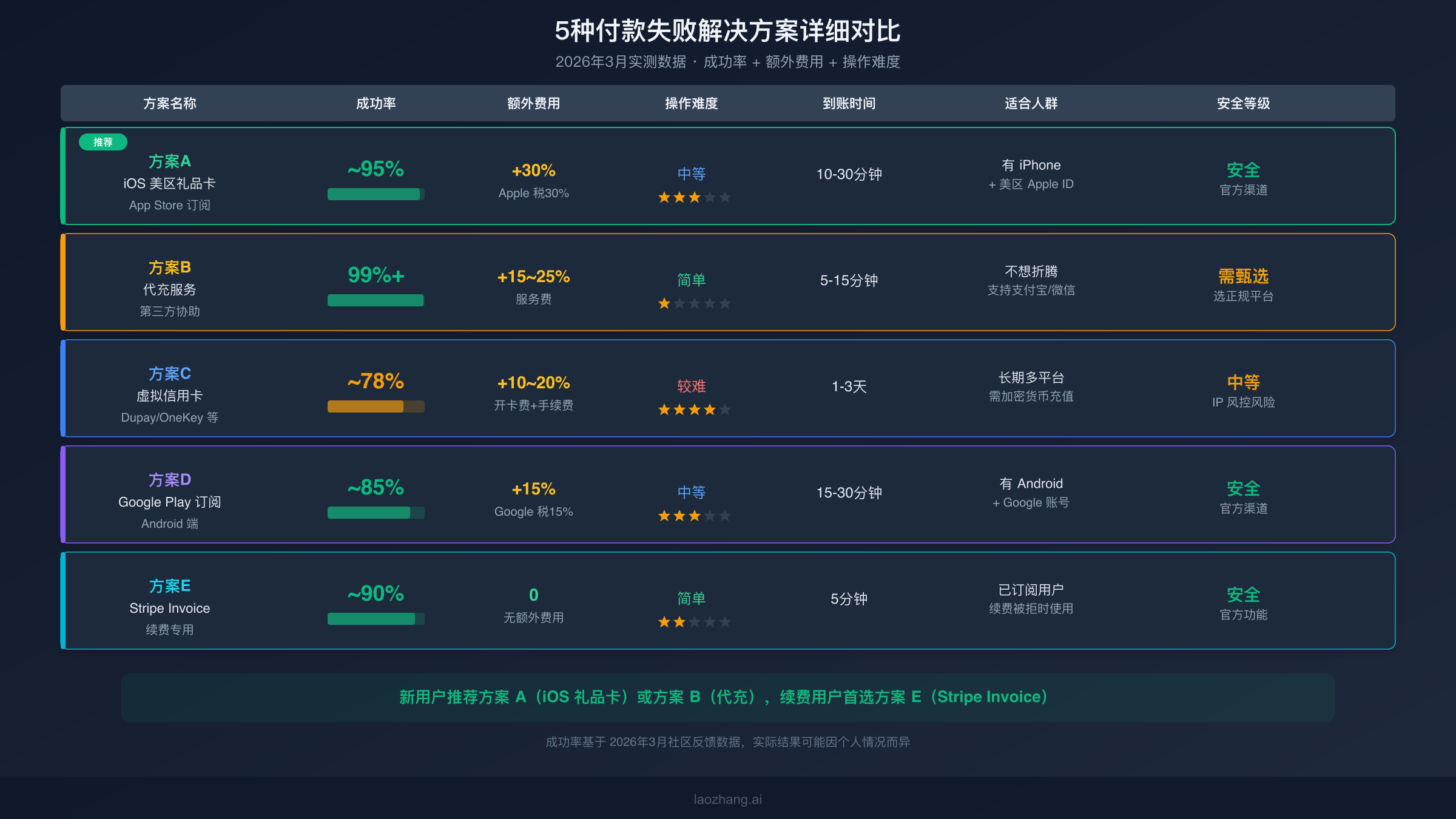
Task: Click the success rate progress bar of 方案C
Action: coord(375,406)
